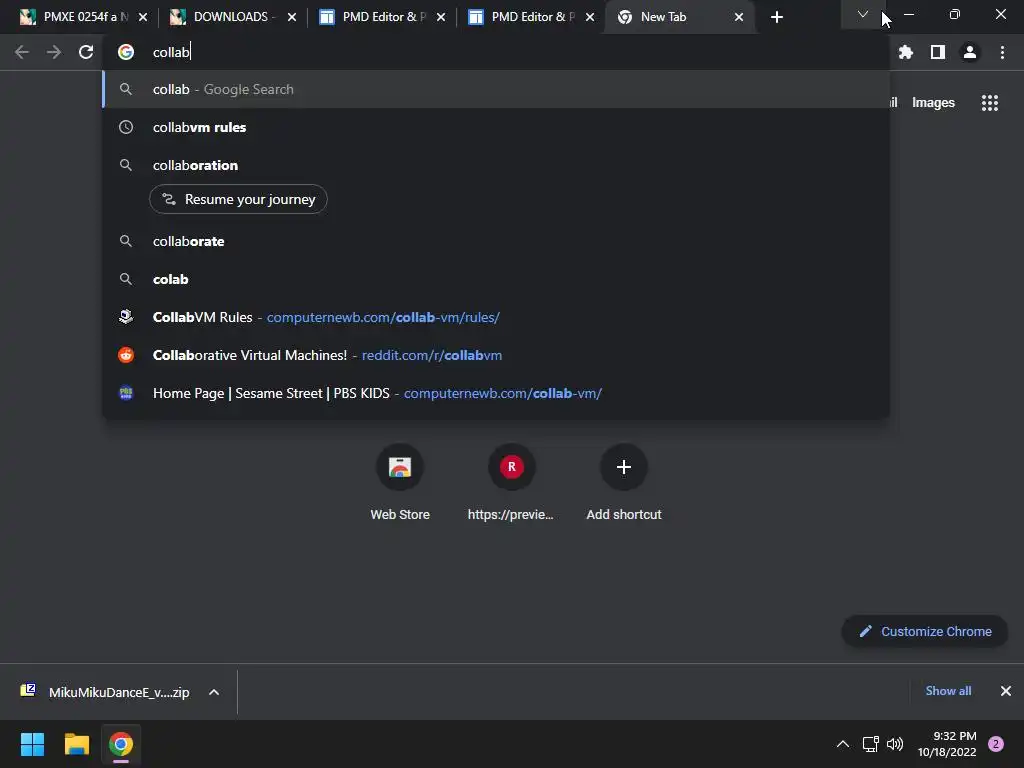The width and height of the screenshot is (1024, 768).
Task: Open the clock showing 9:32 PM
Action: pos(947,744)
